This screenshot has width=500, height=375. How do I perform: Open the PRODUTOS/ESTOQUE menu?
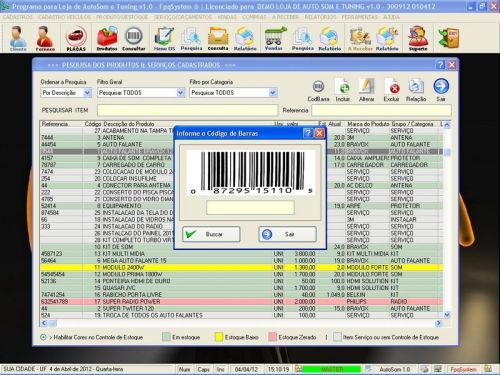click(122, 17)
